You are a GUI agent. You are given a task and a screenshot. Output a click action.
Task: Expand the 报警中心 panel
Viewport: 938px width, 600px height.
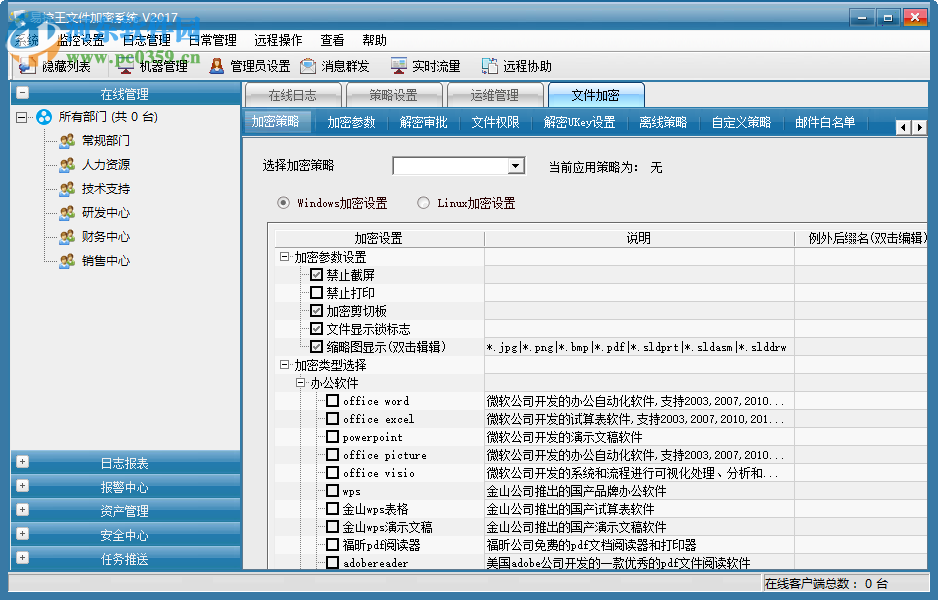[x=23, y=486]
